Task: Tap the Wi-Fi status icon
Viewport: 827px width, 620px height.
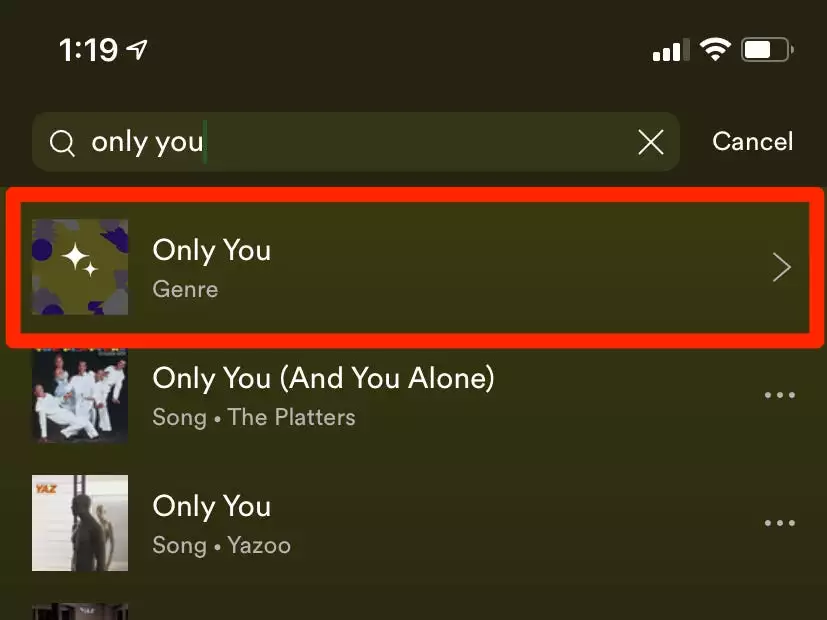Action: (x=715, y=50)
